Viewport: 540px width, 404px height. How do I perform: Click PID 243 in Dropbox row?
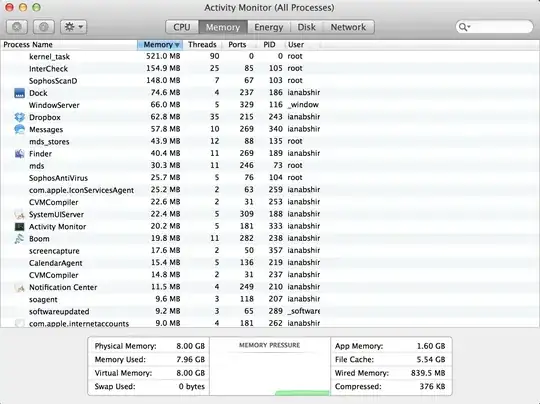point(276,117)
